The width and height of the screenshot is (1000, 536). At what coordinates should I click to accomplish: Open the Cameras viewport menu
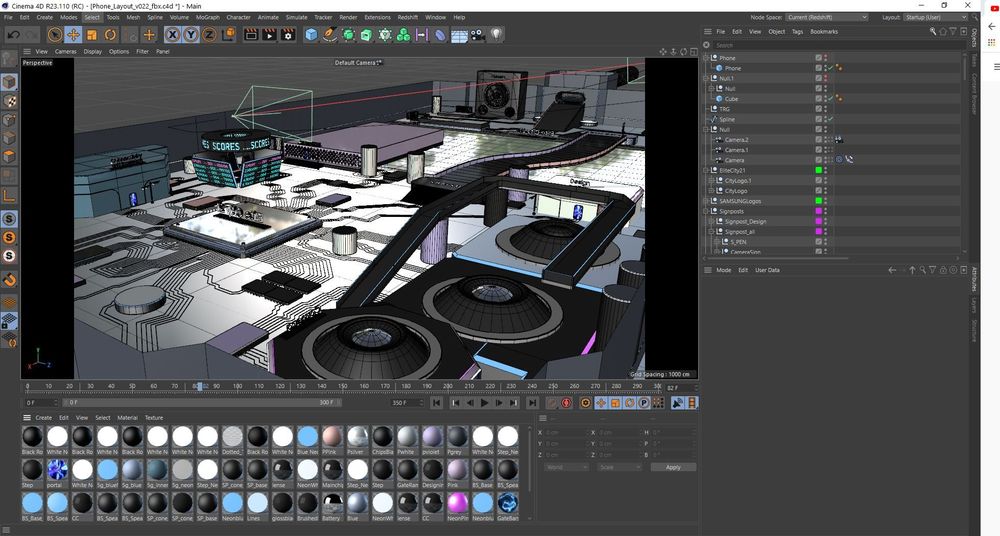pyautogui.click(x=65, y=51)
